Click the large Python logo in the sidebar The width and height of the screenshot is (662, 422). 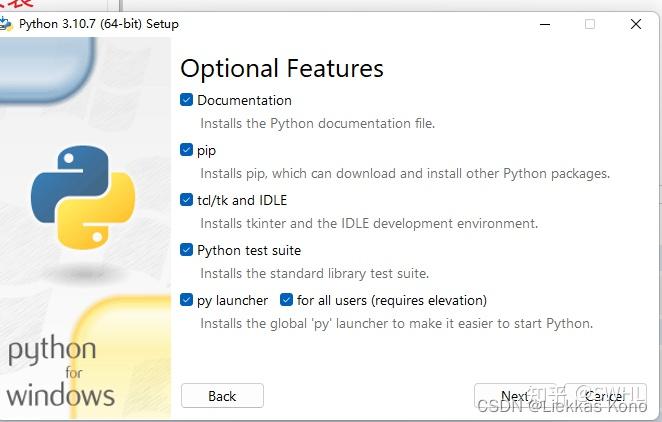82,196
